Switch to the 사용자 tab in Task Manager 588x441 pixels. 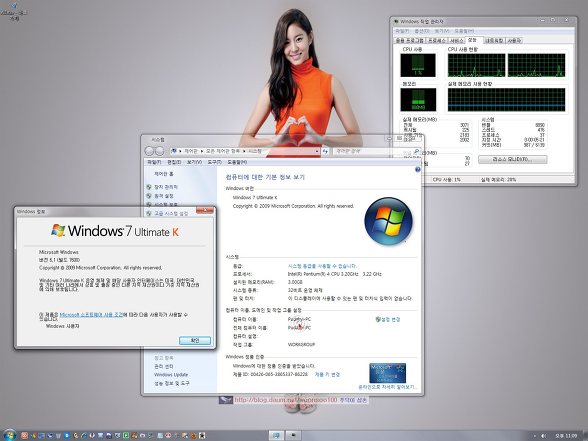click(x=514, y=40)
